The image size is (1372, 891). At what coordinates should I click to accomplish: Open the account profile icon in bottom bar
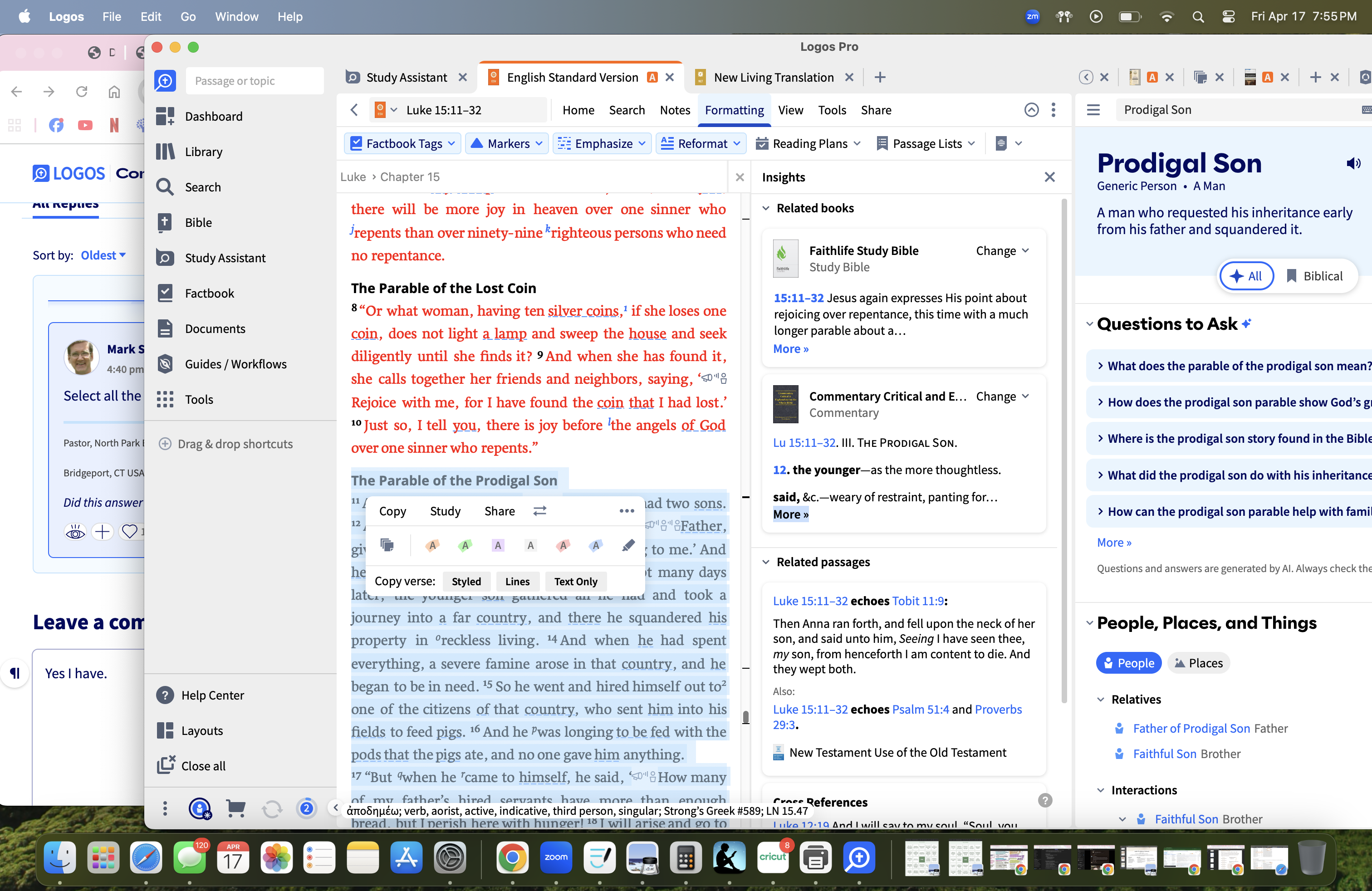[x=200, y=808]
